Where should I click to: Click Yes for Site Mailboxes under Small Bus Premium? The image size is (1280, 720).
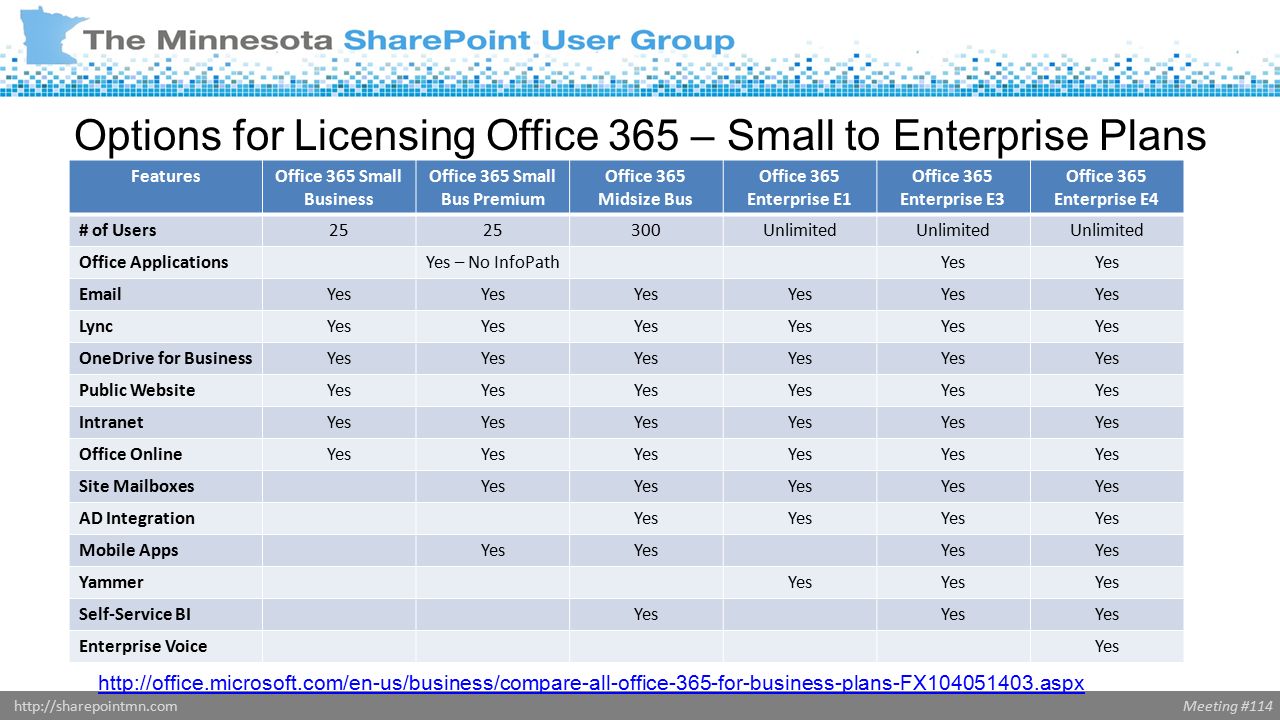coord(492,486)
